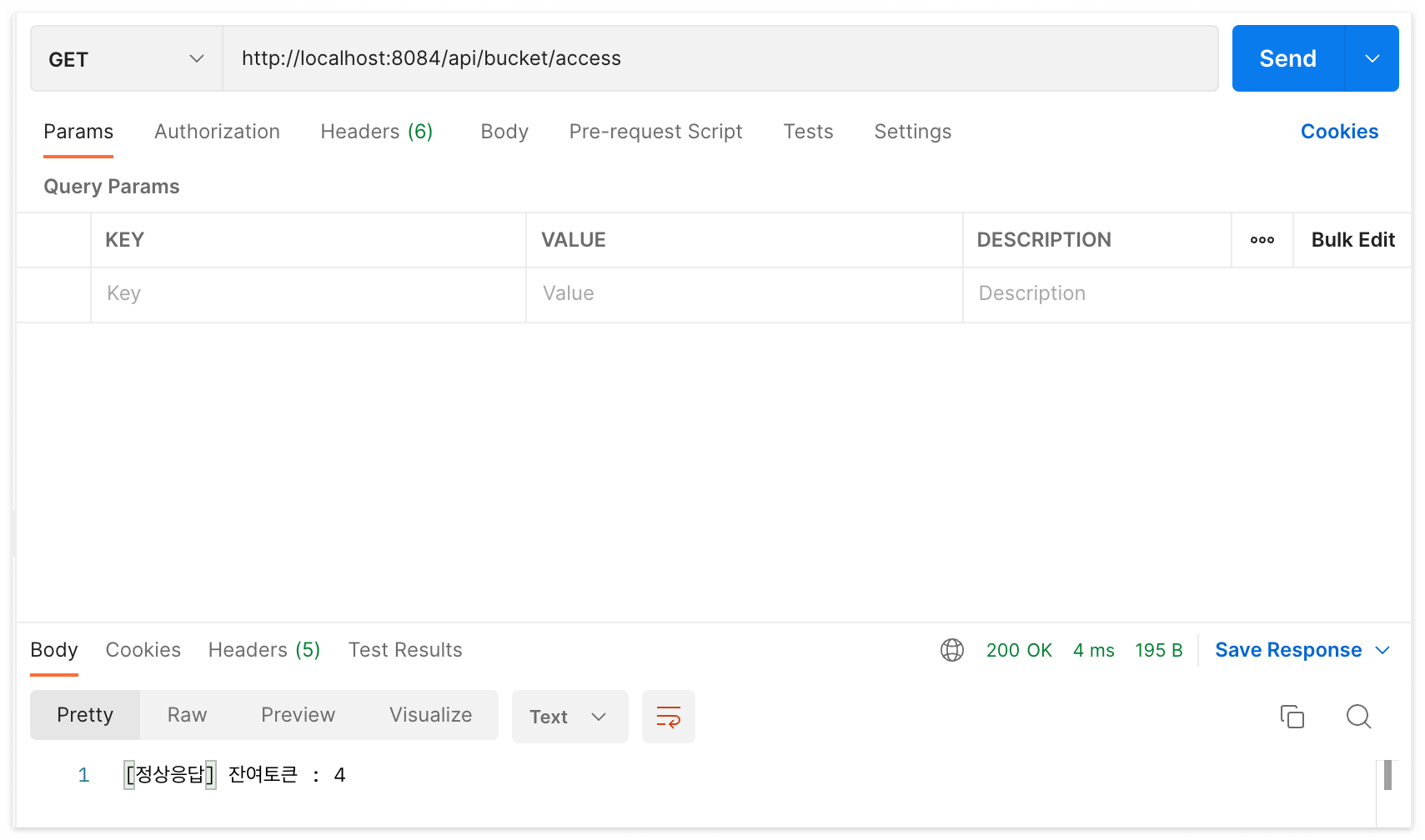Open the column options three-dots icon
Image resolution: width=1425 pixels, height=840 pixels.
(x=1262, y=240)
